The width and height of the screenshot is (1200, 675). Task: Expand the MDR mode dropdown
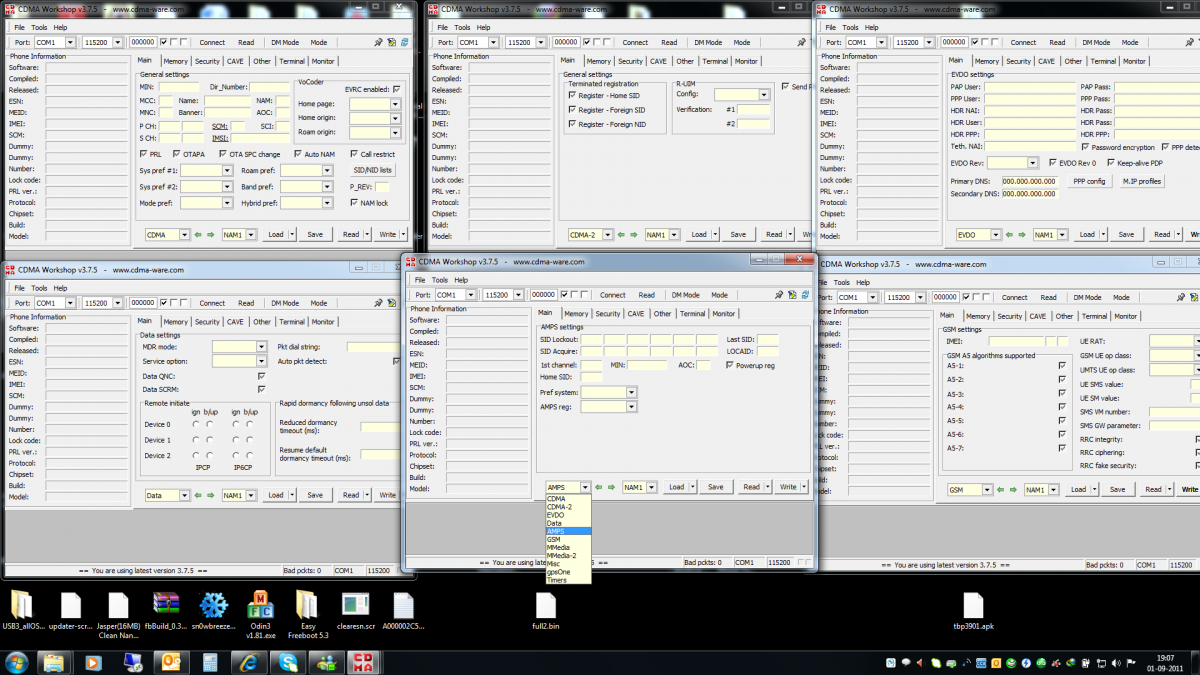point(261,347)
